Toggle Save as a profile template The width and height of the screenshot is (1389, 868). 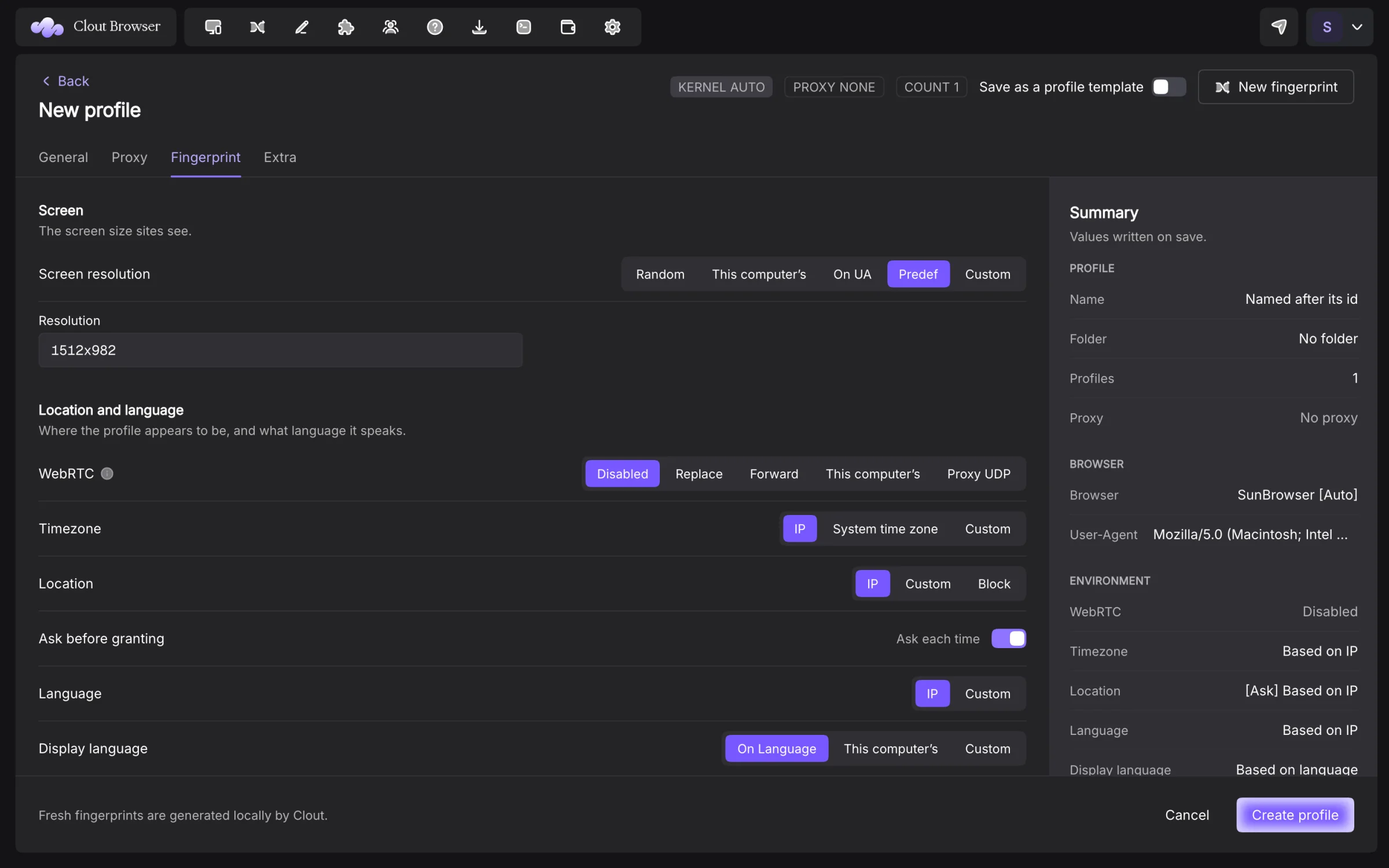point(1168,87)
